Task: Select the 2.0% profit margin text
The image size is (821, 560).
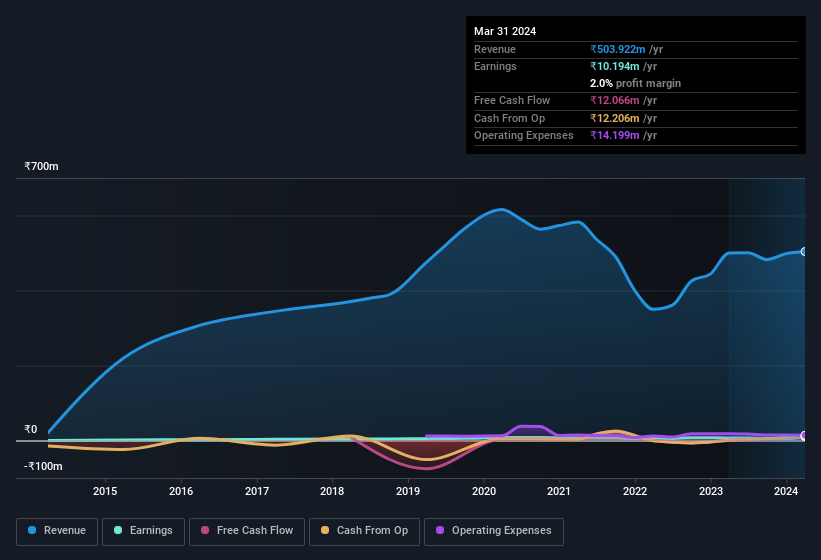Action: pos(636,83)
